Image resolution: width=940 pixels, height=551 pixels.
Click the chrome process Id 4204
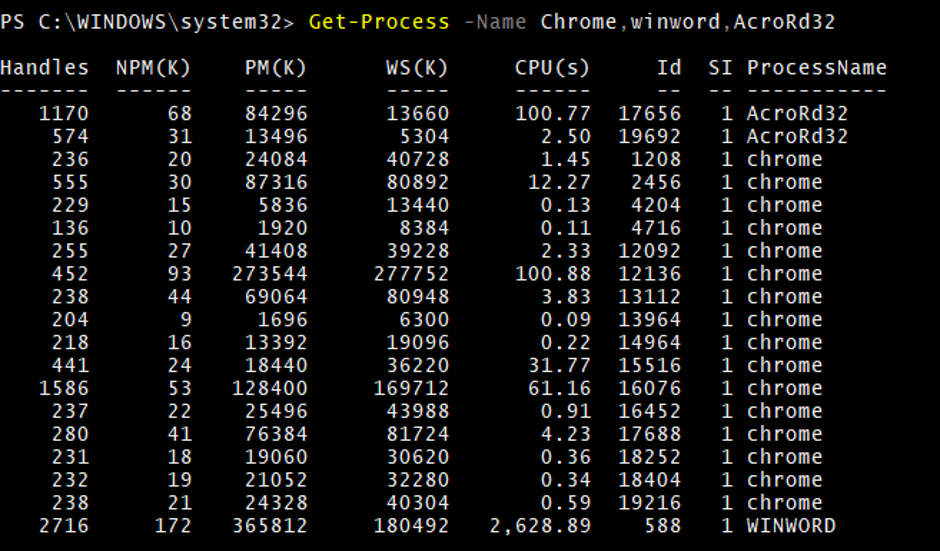pos(656,205)
